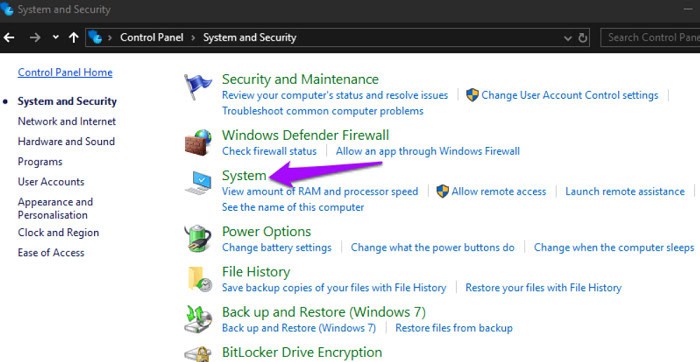
Task: Click the BitLocker Drive Encryption lock icon
Action: click(x=199, y=354)
